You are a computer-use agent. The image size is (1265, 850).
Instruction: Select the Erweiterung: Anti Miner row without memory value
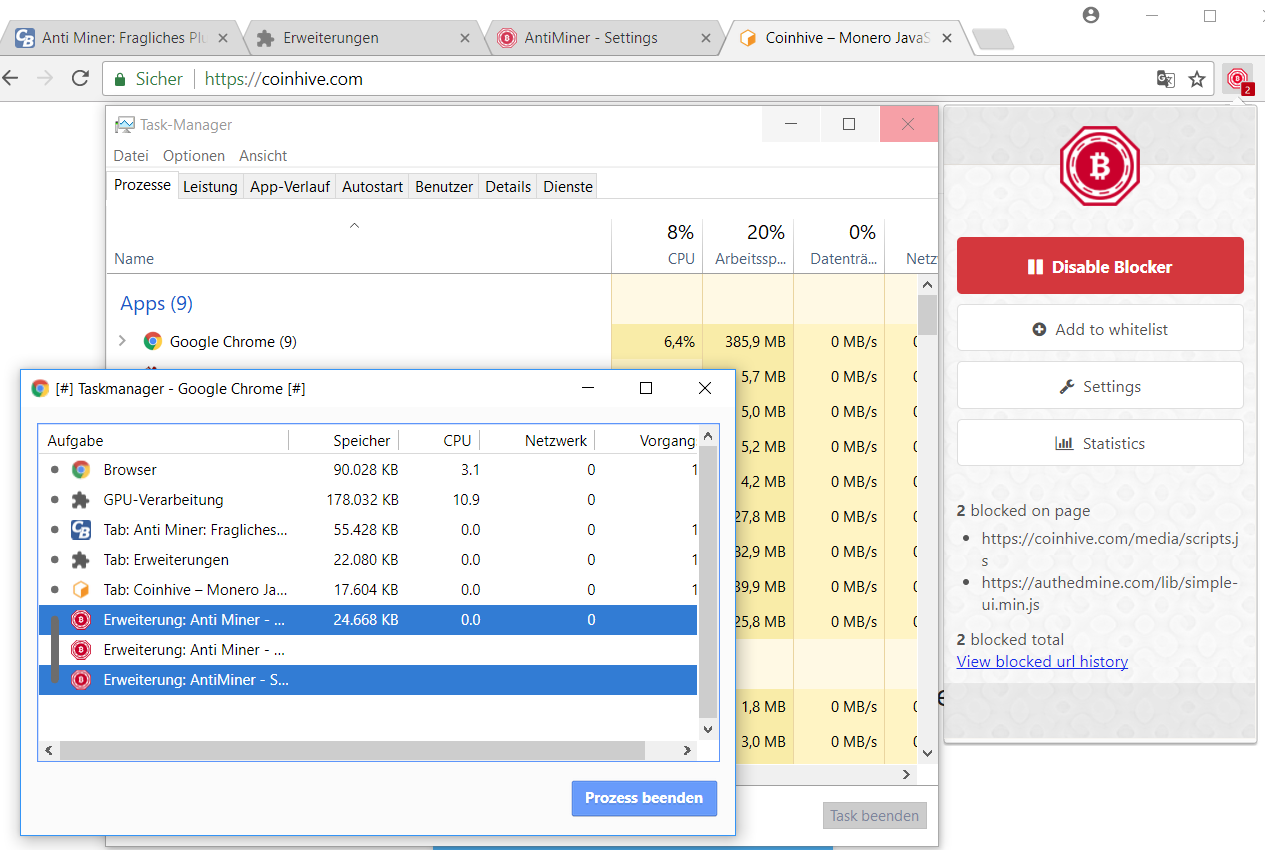368,650
